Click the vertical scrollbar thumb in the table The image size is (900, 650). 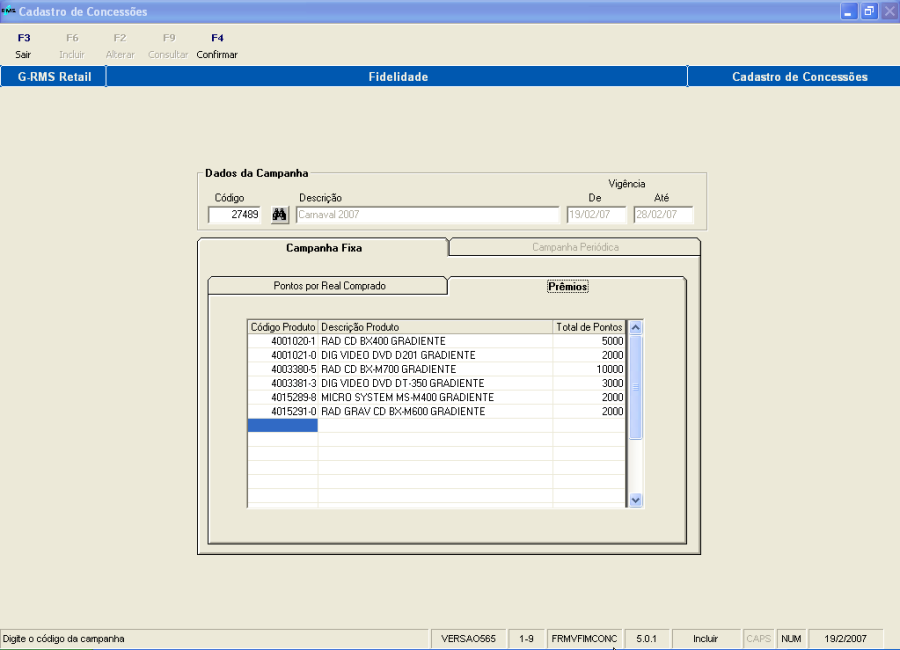[635, 388]
